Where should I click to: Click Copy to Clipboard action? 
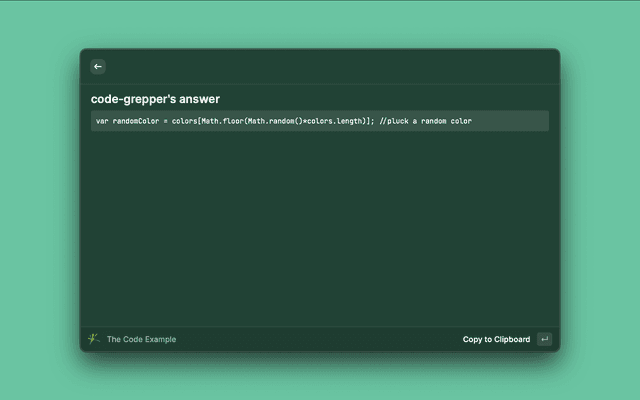click(x=496, y=339)
